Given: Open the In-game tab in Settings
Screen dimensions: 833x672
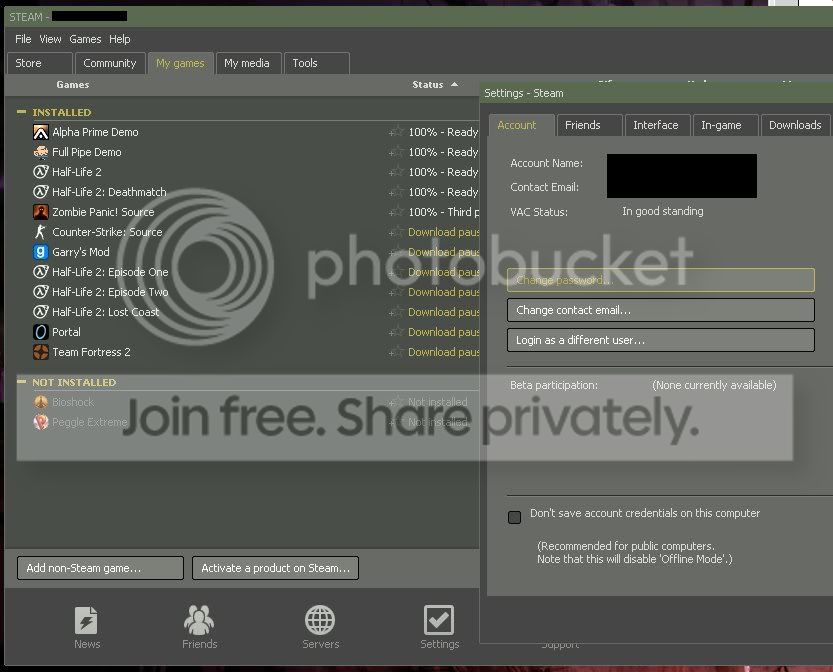Looking at the screenshot, I should pos(726,125).
